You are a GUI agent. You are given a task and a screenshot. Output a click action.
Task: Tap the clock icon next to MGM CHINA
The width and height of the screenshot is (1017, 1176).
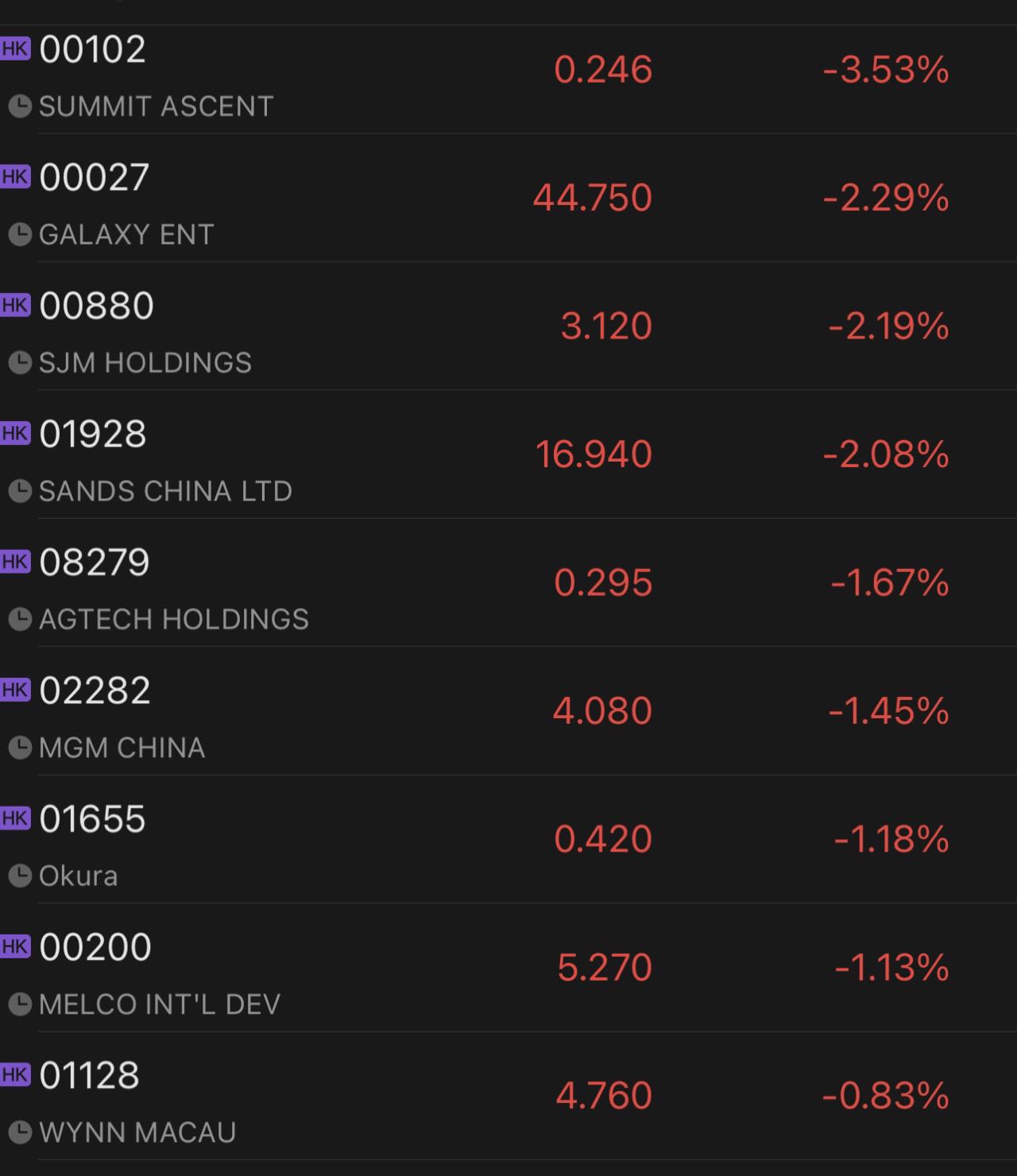[x=20, y=748]
